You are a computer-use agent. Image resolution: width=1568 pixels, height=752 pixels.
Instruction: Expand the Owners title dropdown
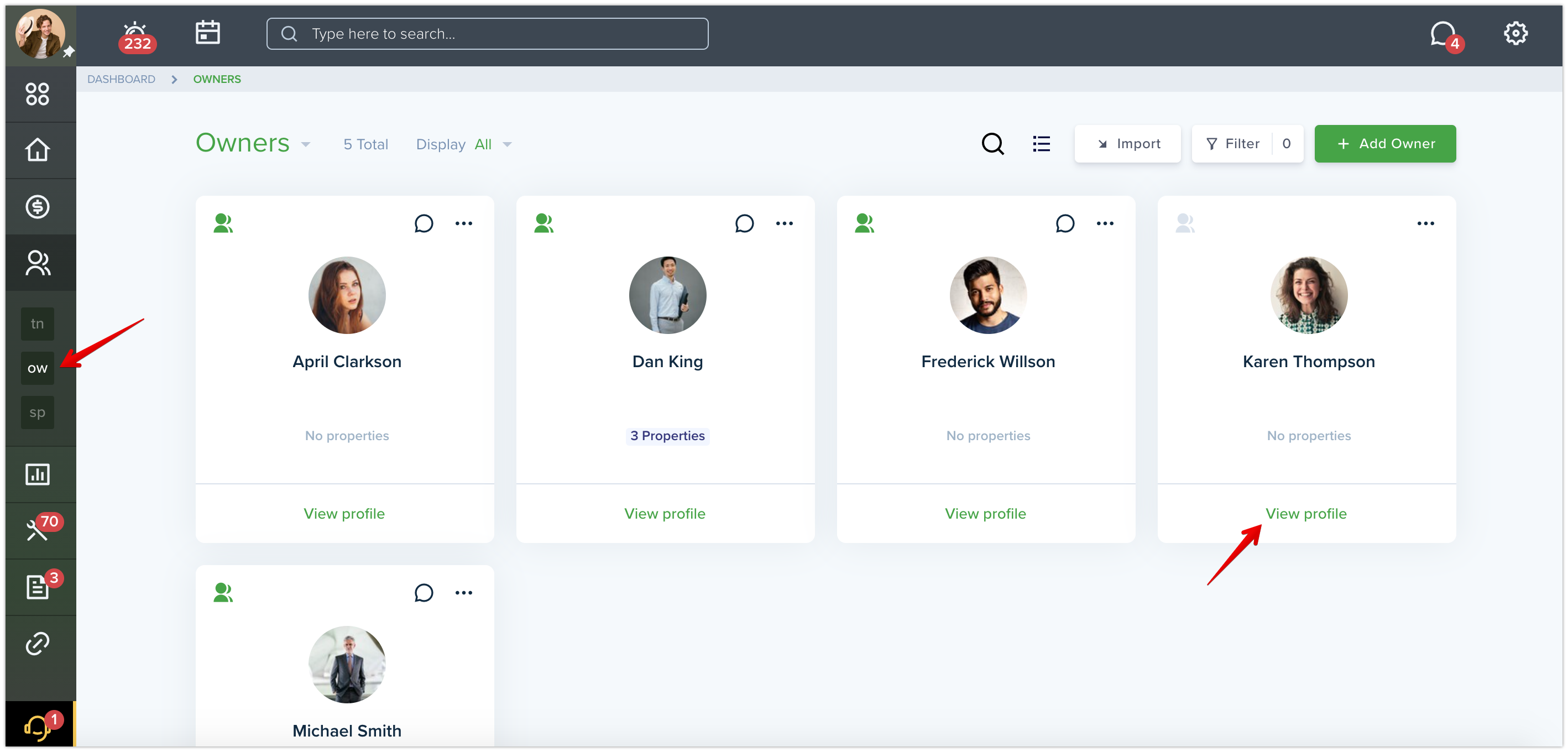pos(306,144)
